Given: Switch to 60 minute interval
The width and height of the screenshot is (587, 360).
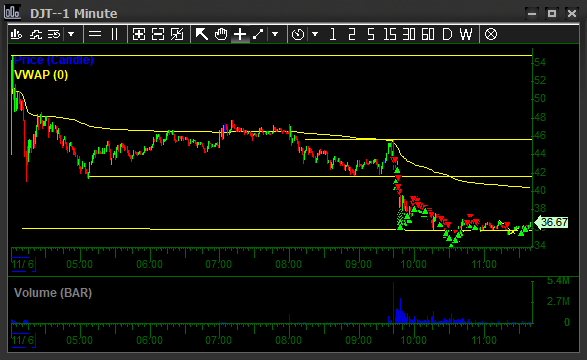Looking at the screenshot, I should (428, 34).
